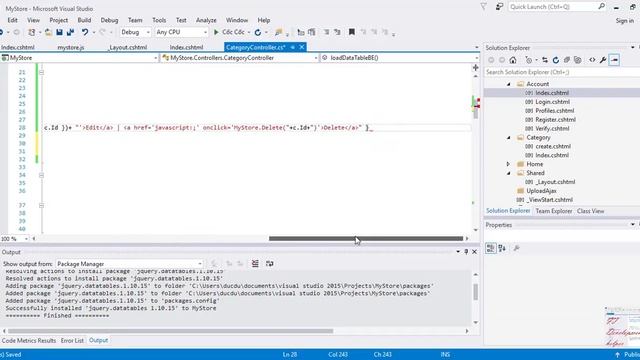Click the Save All toolbar icon
Viewport: 640px width, 360px height.
[x=70, y=32]
